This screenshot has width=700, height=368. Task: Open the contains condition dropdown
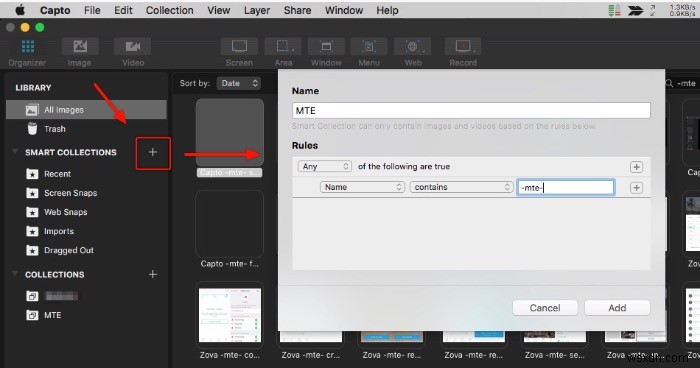[461, 187]
